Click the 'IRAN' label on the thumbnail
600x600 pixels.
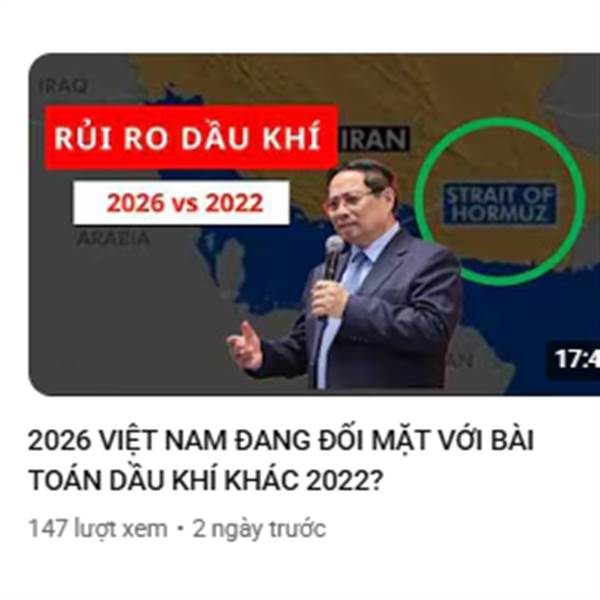tap(373, 140)
